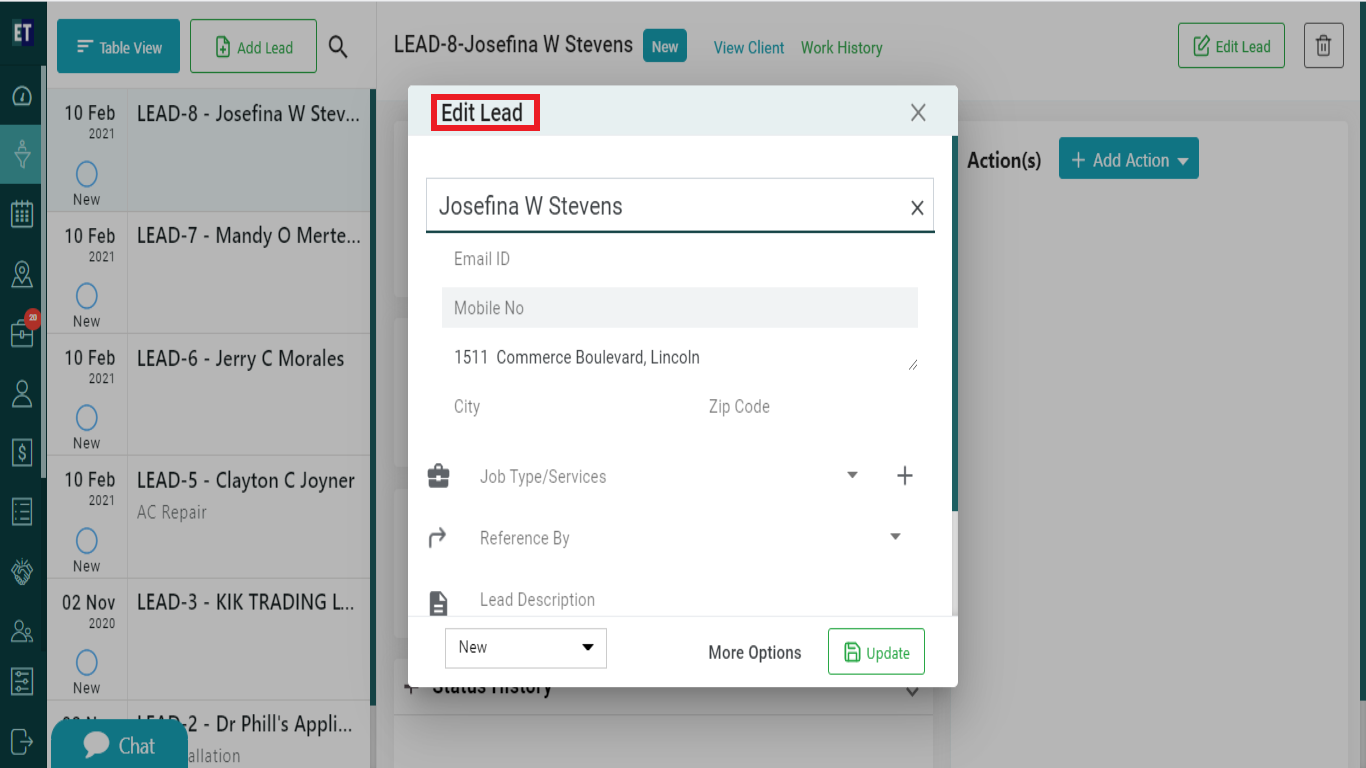Toggle status circle for LEAD-8 Josefina
This screenshot has width=1366, height=768.
pyautogui.click(x=87, y=174)
